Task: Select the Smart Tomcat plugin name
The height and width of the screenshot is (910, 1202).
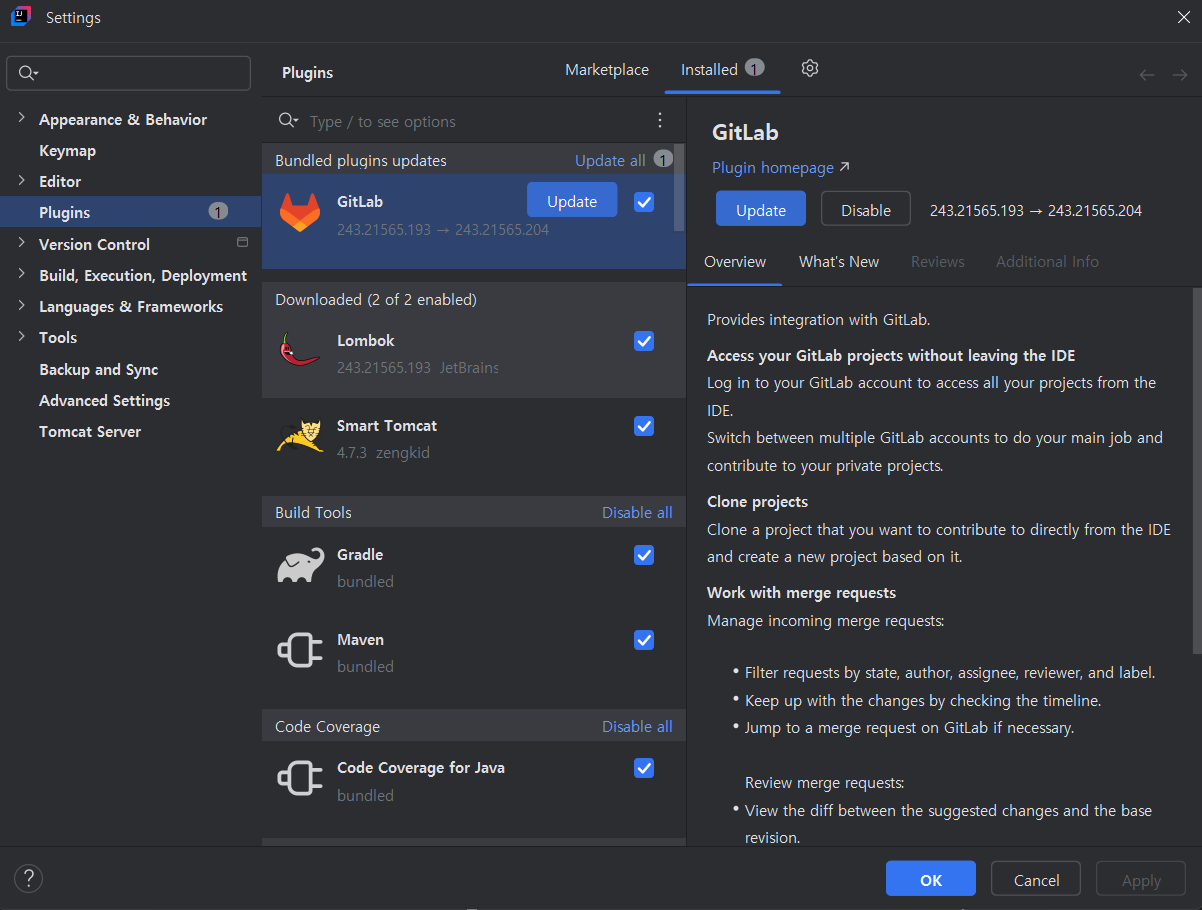Action: [x=387, y=425]
